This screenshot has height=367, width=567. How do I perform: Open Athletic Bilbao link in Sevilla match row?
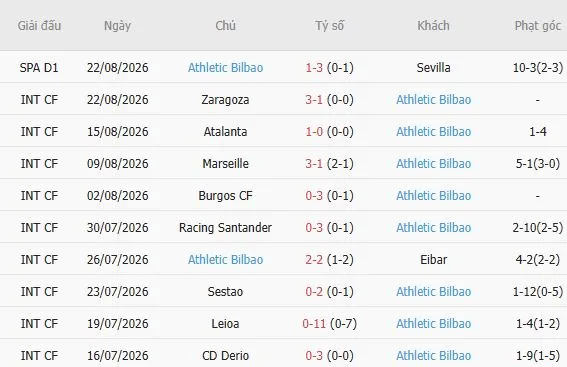[225, 68]
